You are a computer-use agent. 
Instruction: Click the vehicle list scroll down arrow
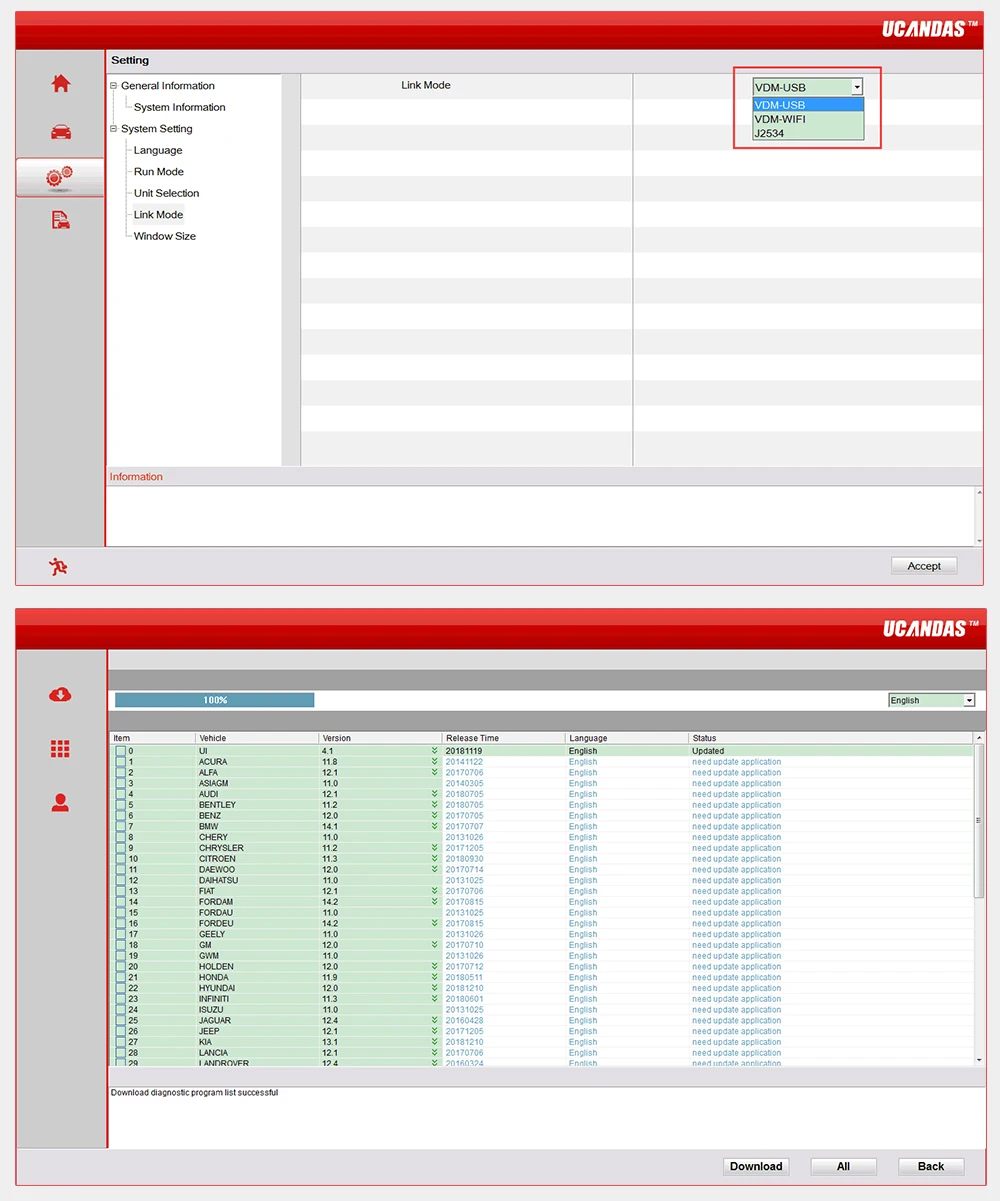978,1060
